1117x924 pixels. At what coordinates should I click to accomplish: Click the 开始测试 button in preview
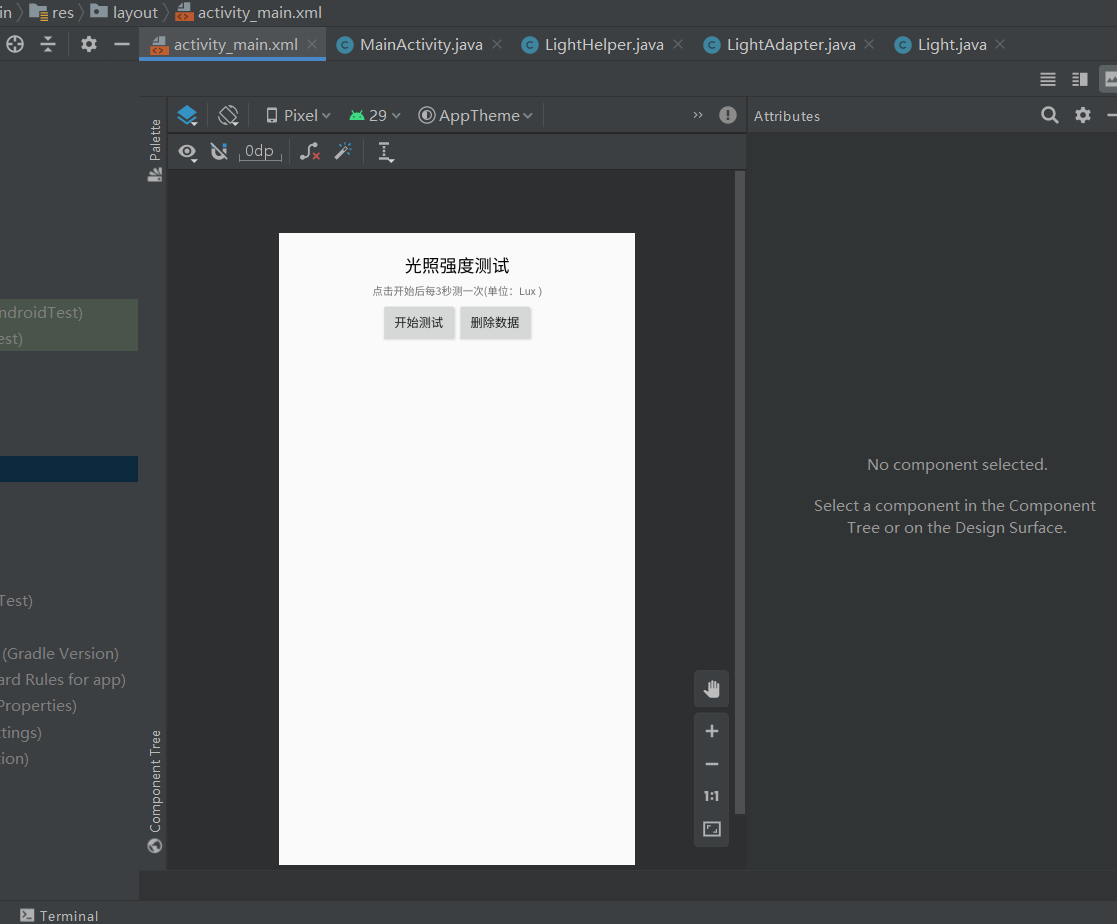point(419,323)
